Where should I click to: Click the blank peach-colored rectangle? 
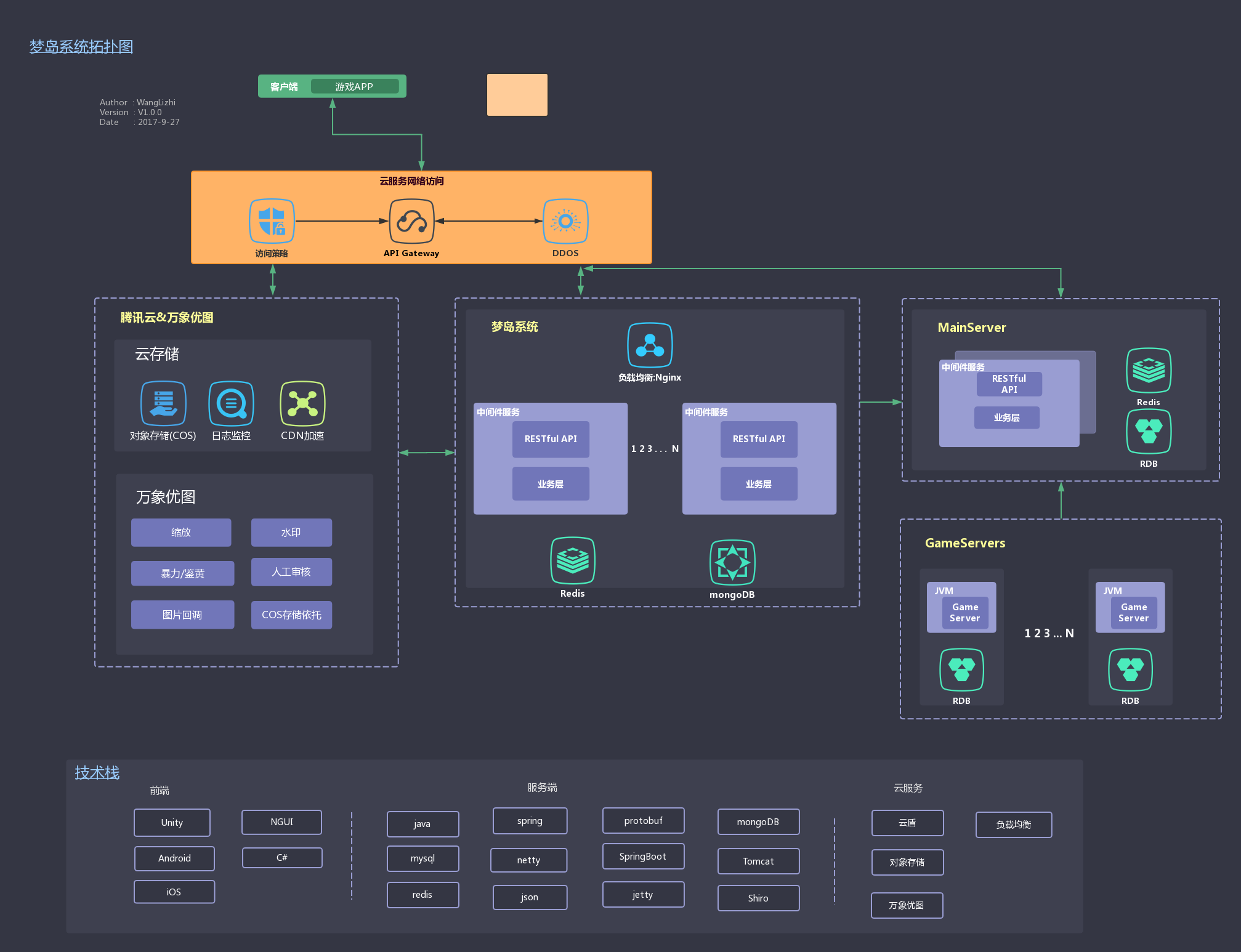coord(517,95)
